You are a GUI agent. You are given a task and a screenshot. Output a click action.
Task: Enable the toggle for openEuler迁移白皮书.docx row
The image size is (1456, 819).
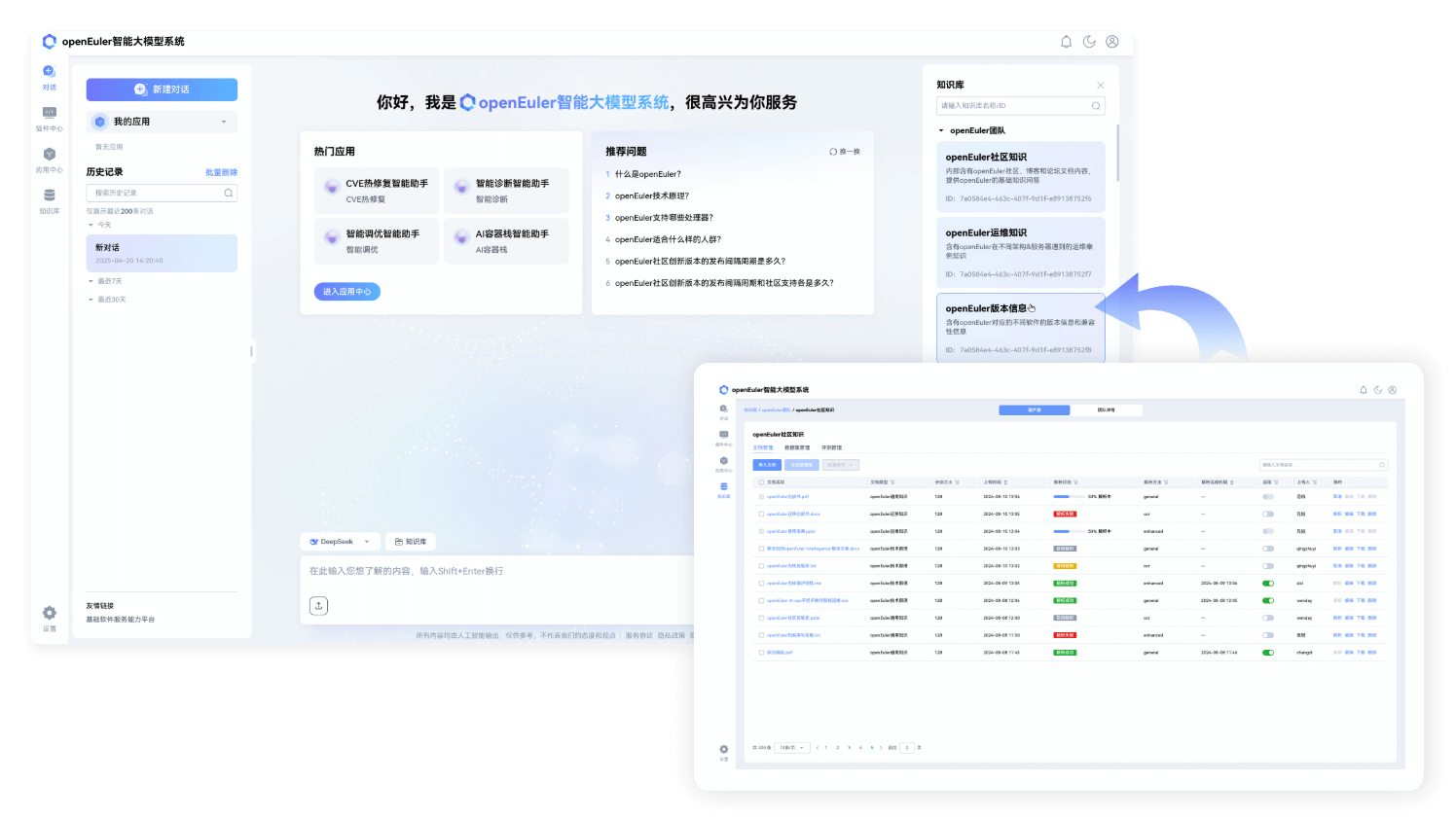(1268, 514)
